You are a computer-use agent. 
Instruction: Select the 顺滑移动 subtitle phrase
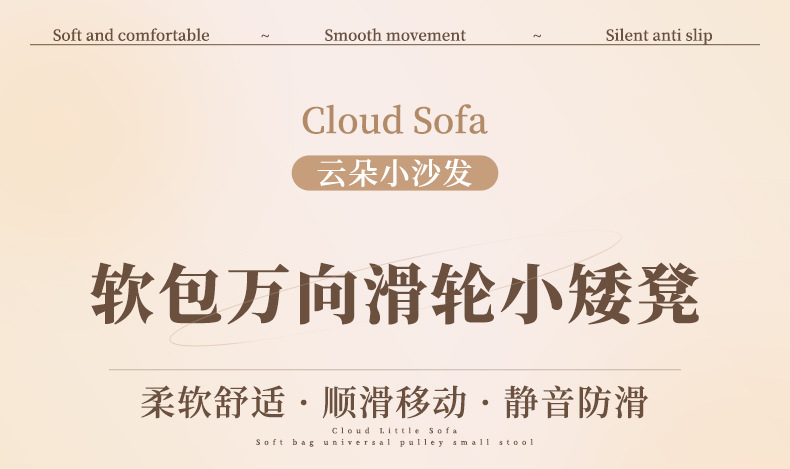pyautogui.click(x=395, y=402)
